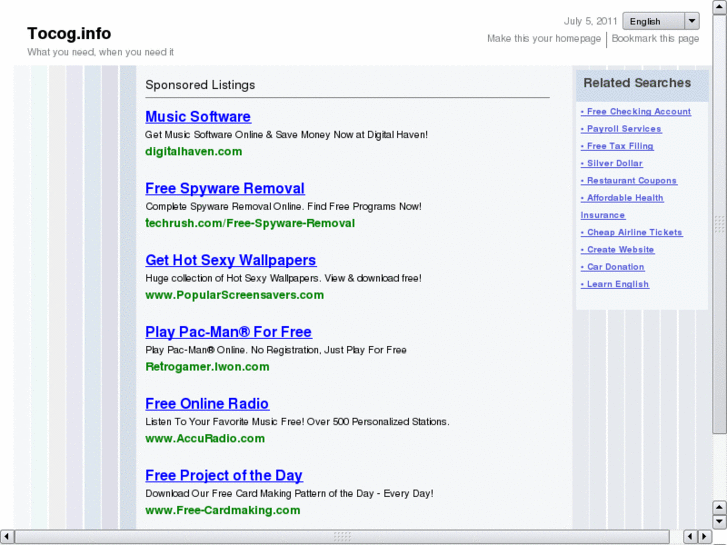727x545 pixels.
Task: Open Free Spyware Removal listing
Action: 225,188
